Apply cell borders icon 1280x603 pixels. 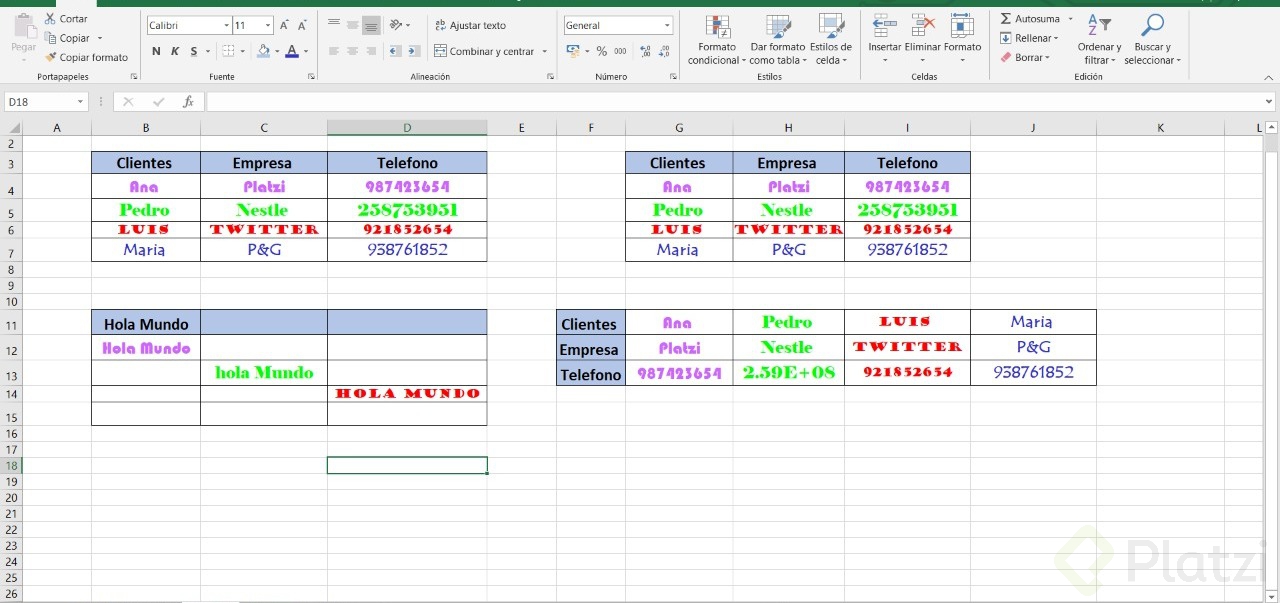228,51
